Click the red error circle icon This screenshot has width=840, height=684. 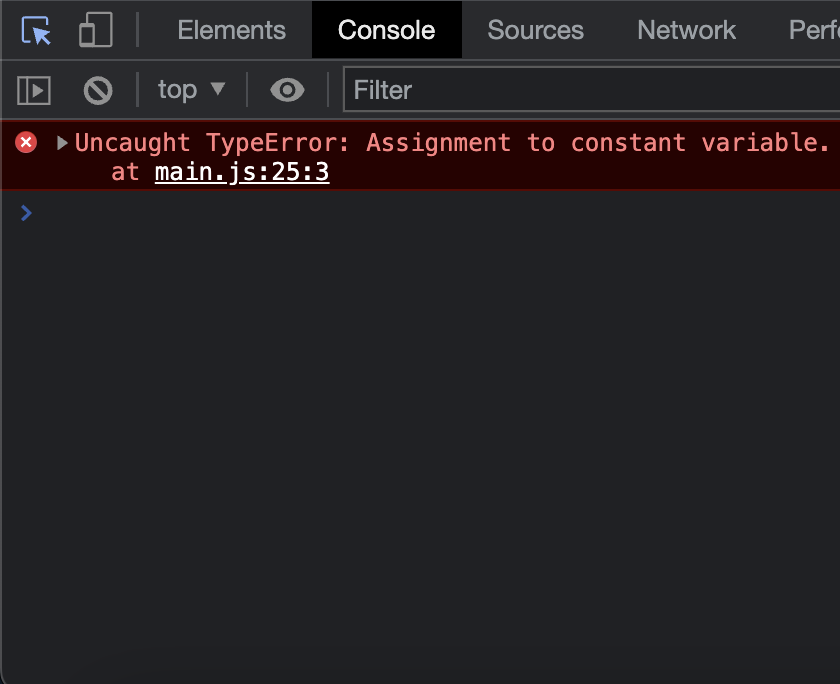click(26, 143)
